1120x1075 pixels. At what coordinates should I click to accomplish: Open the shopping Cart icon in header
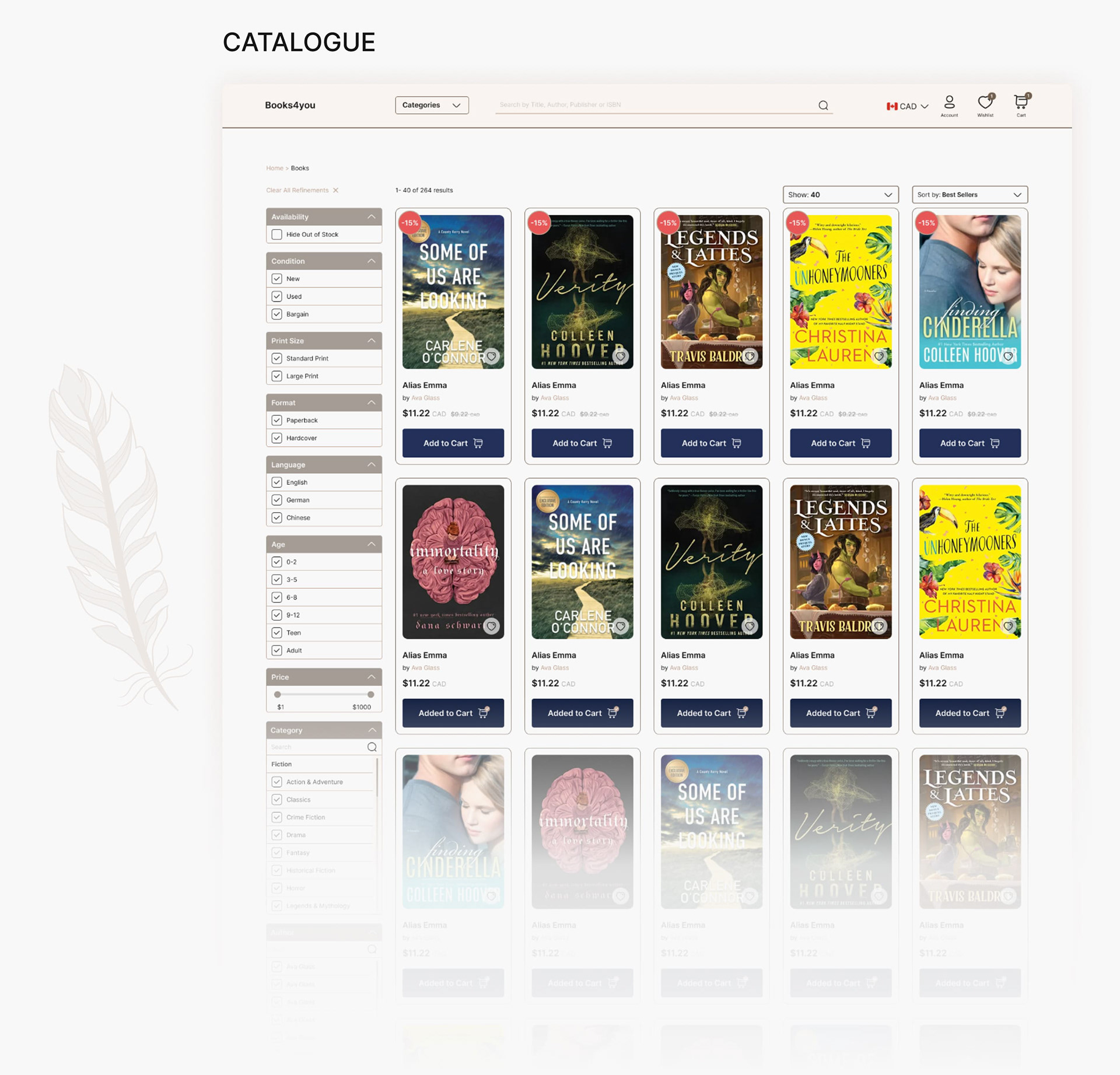1021,103
